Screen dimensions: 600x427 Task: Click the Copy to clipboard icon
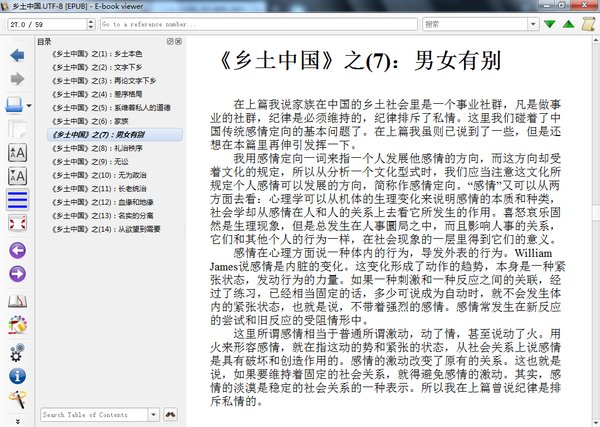17,129
